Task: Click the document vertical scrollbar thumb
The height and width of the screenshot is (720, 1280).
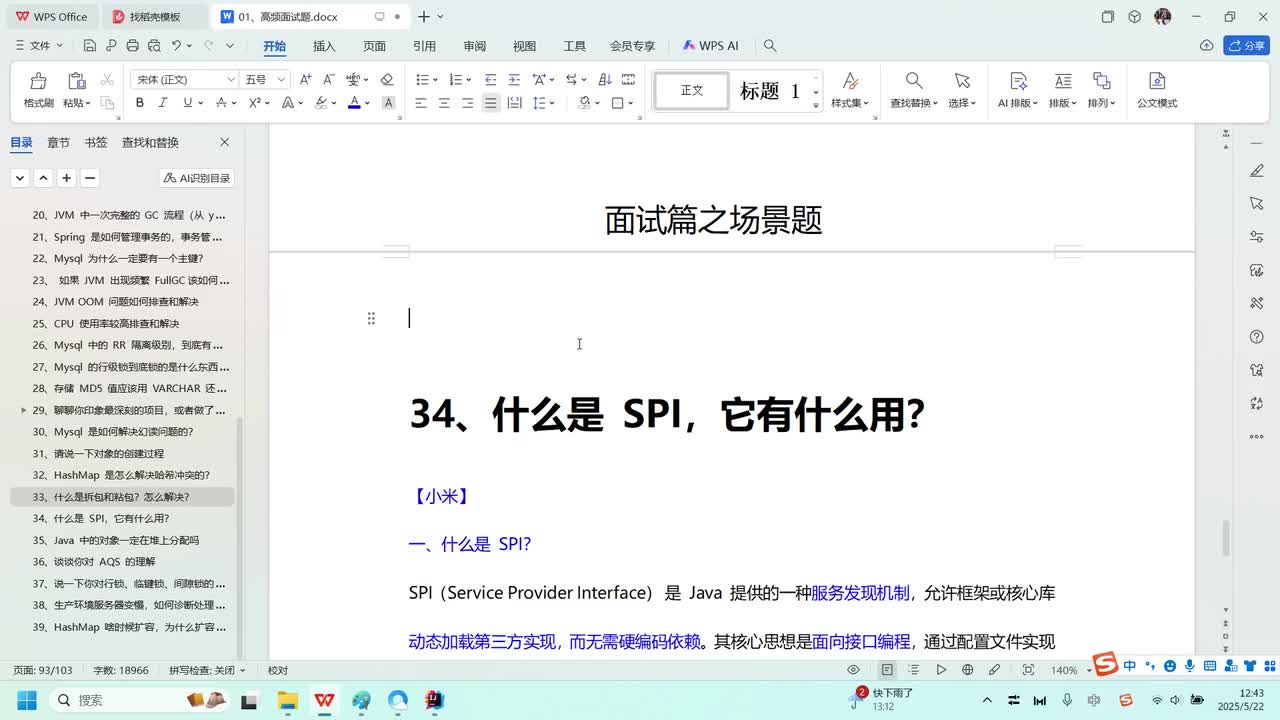Action: pyautogui.click(x=1226, y=538)
